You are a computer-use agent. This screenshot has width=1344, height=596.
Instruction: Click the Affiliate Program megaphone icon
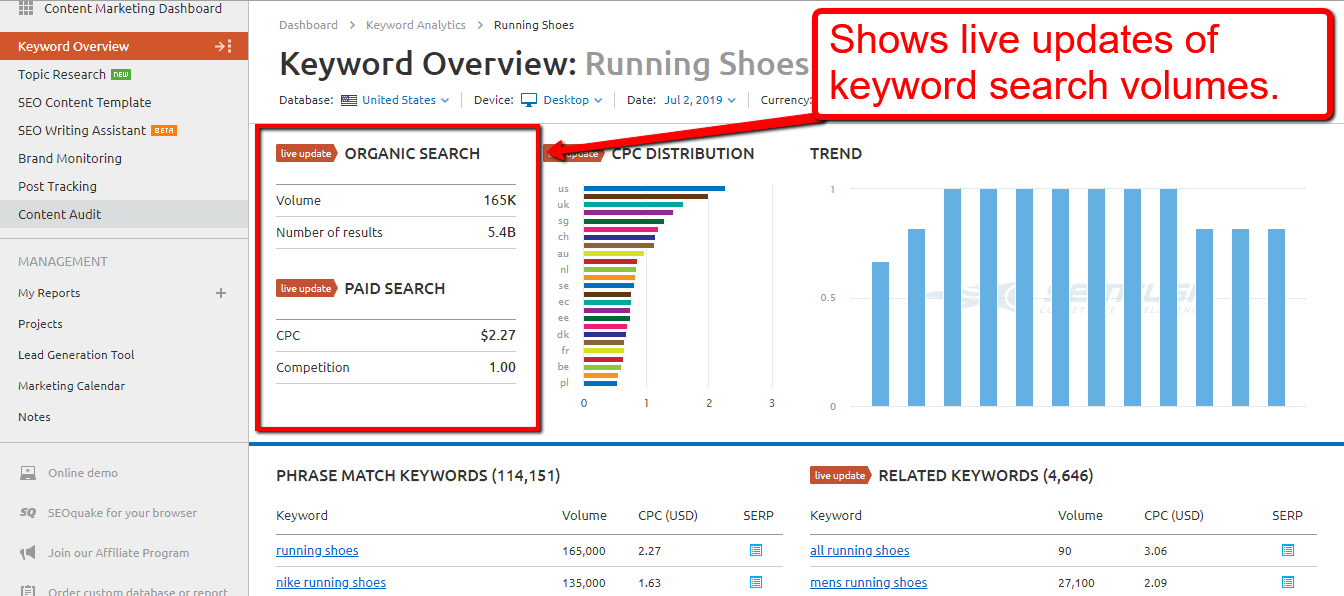click(28, 553)
